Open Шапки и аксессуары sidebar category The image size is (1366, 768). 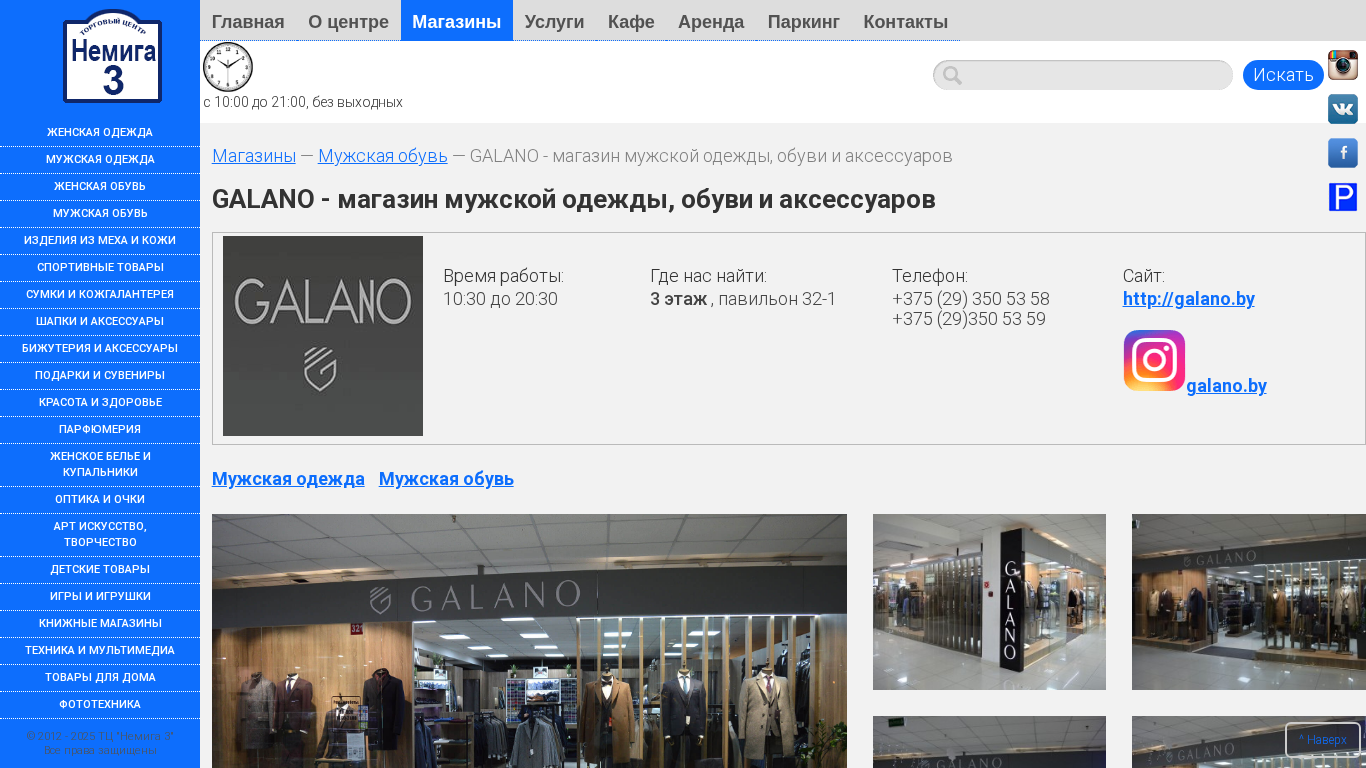(100, 322)
